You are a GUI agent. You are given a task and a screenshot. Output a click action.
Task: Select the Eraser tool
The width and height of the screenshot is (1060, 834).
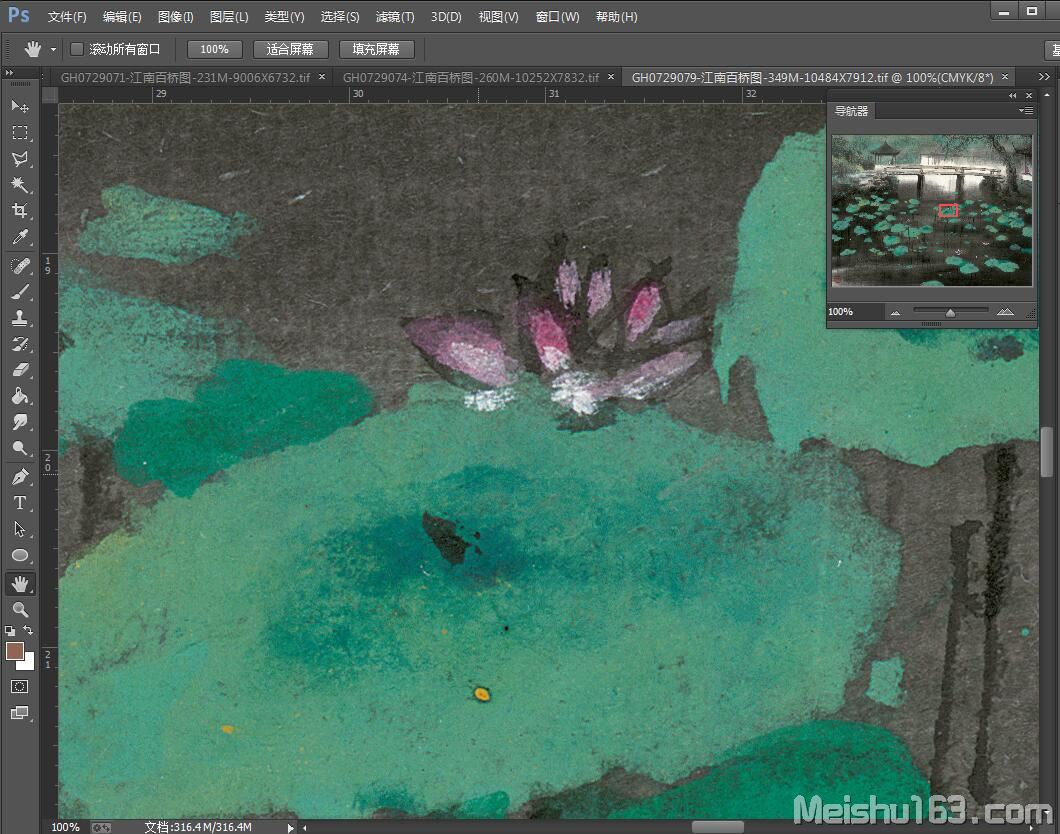tap(20, 370)
